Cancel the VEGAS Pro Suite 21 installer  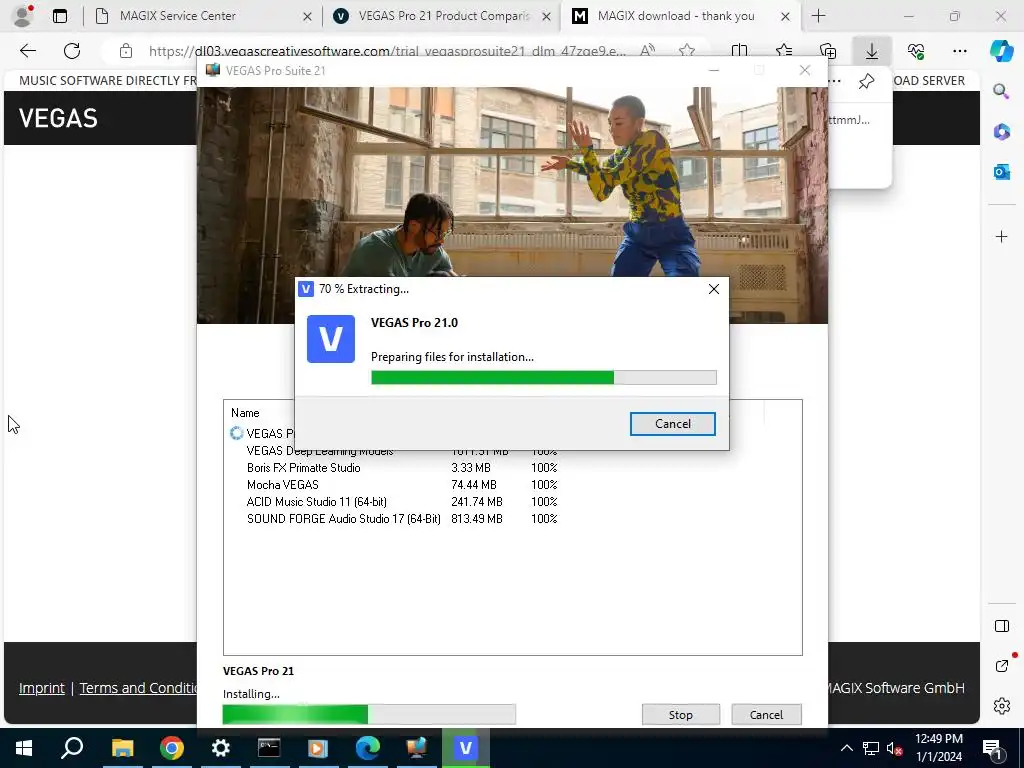[766, 714]
